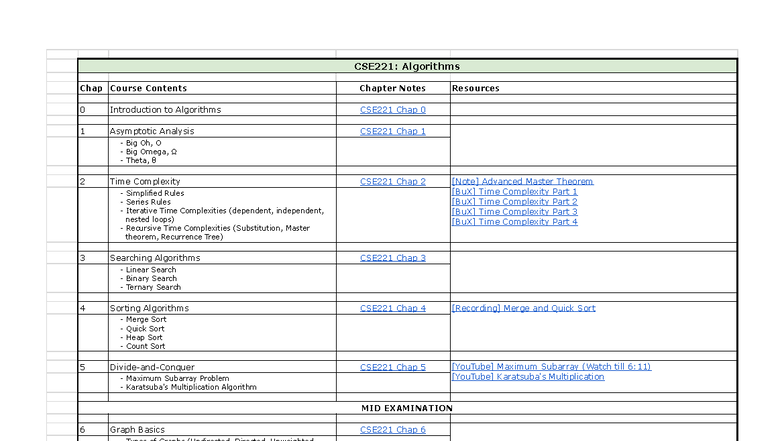Viewport: 784px width, 441px height.
Task: Open the CSE221 Chap 5 notes link
Action: 392,367
